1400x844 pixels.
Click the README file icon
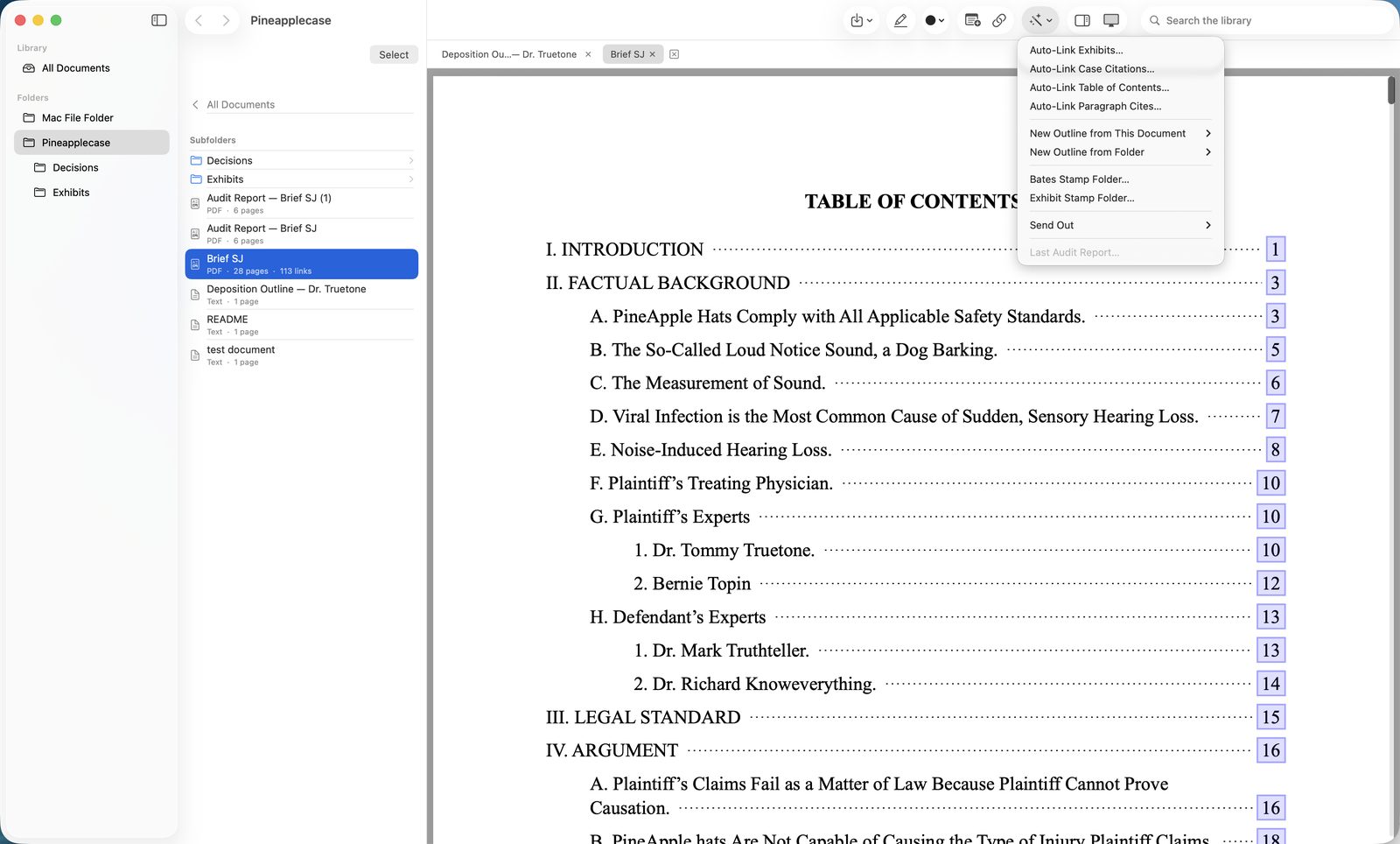coord(195,325)
